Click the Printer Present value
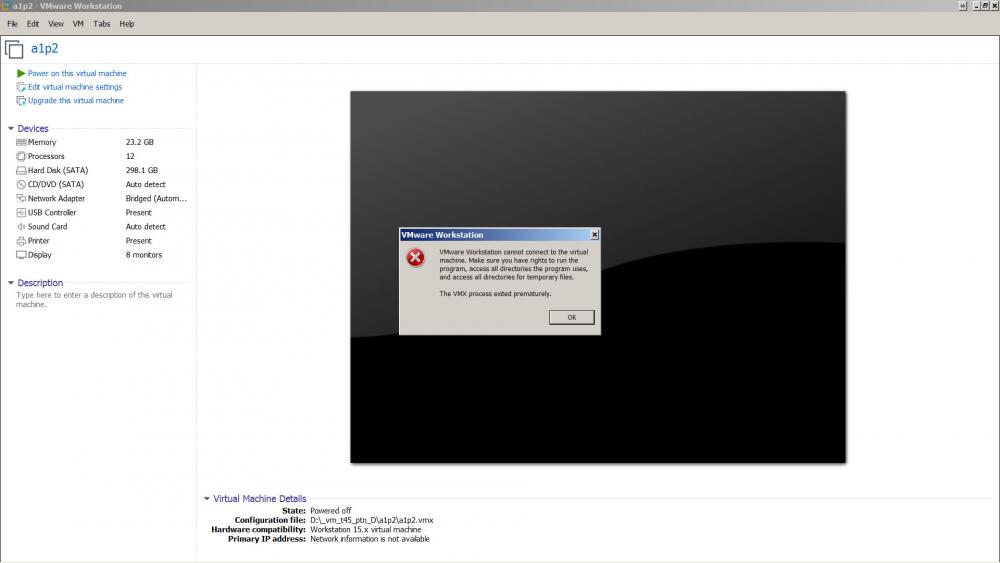This screenshot has width=1000, height=563. point(138,240)
